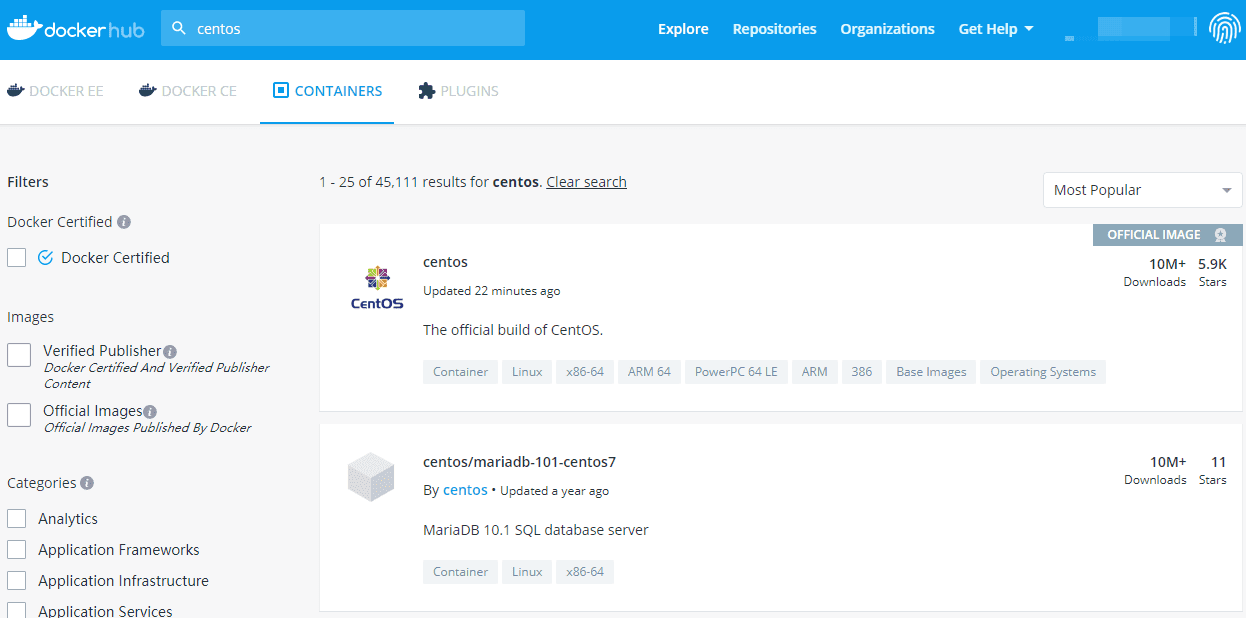Click the 386 architecture tag
Screen dimensions: 1246x618
point(862,372)
